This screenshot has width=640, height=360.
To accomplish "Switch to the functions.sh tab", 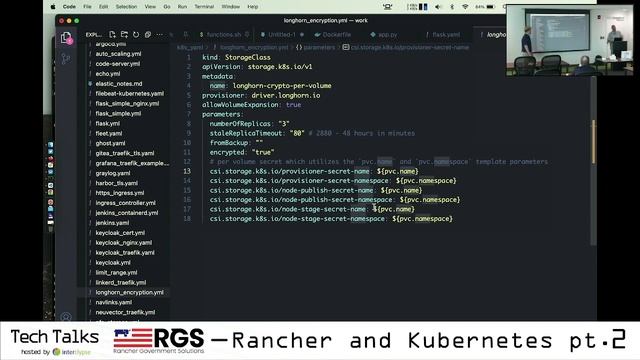I will [224, 35].
